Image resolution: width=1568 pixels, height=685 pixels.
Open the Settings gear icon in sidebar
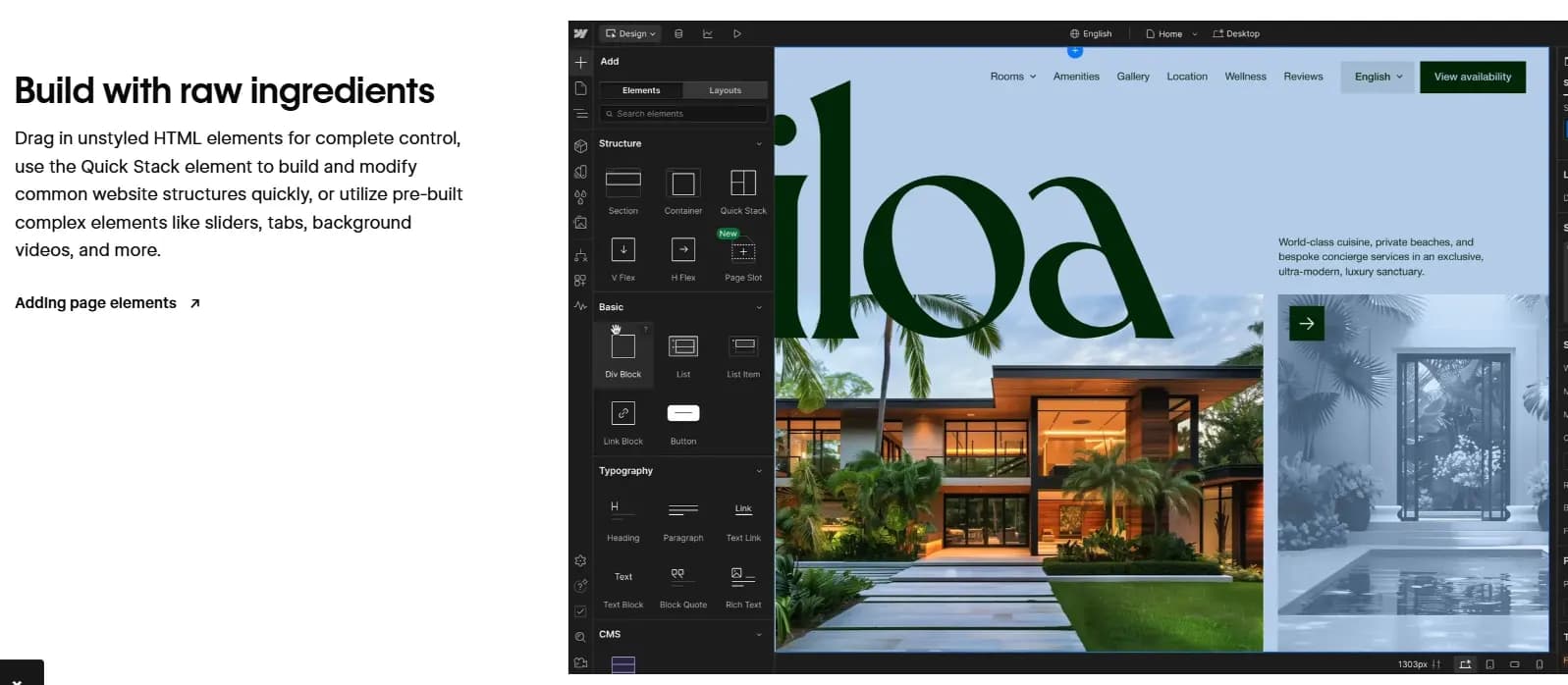(580, 560)
